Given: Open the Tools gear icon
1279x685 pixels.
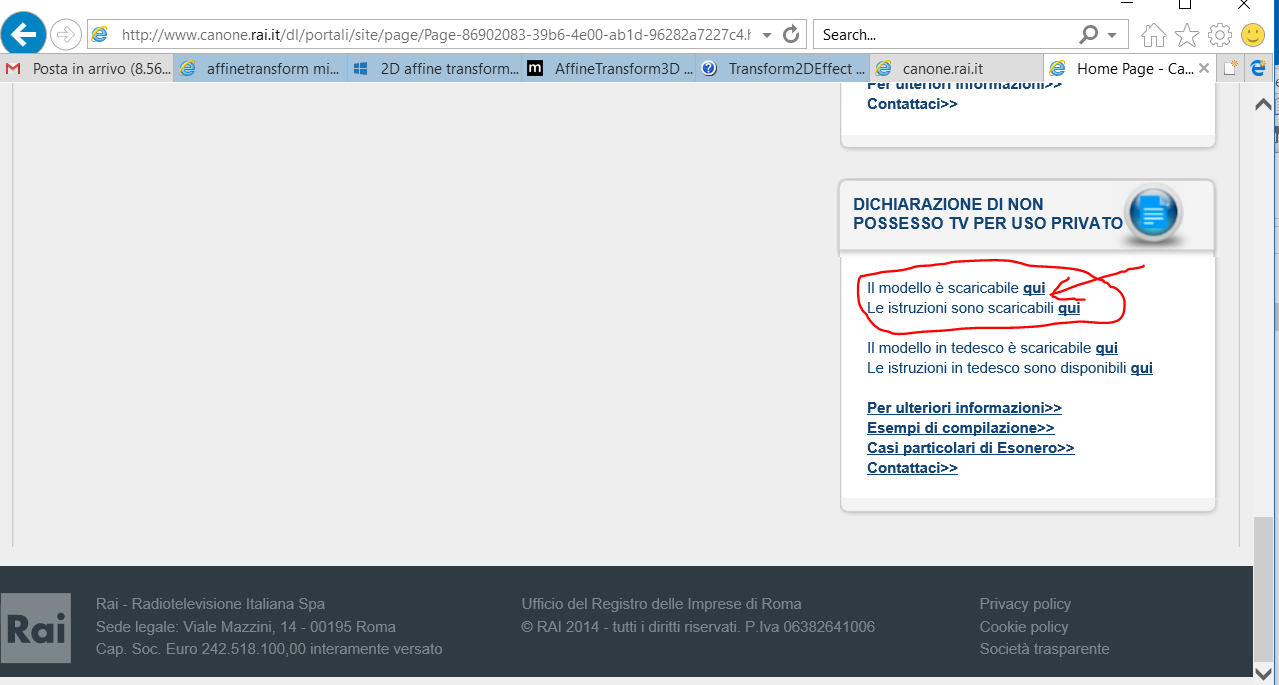Looking at the screenshot, I should 1220,36.
